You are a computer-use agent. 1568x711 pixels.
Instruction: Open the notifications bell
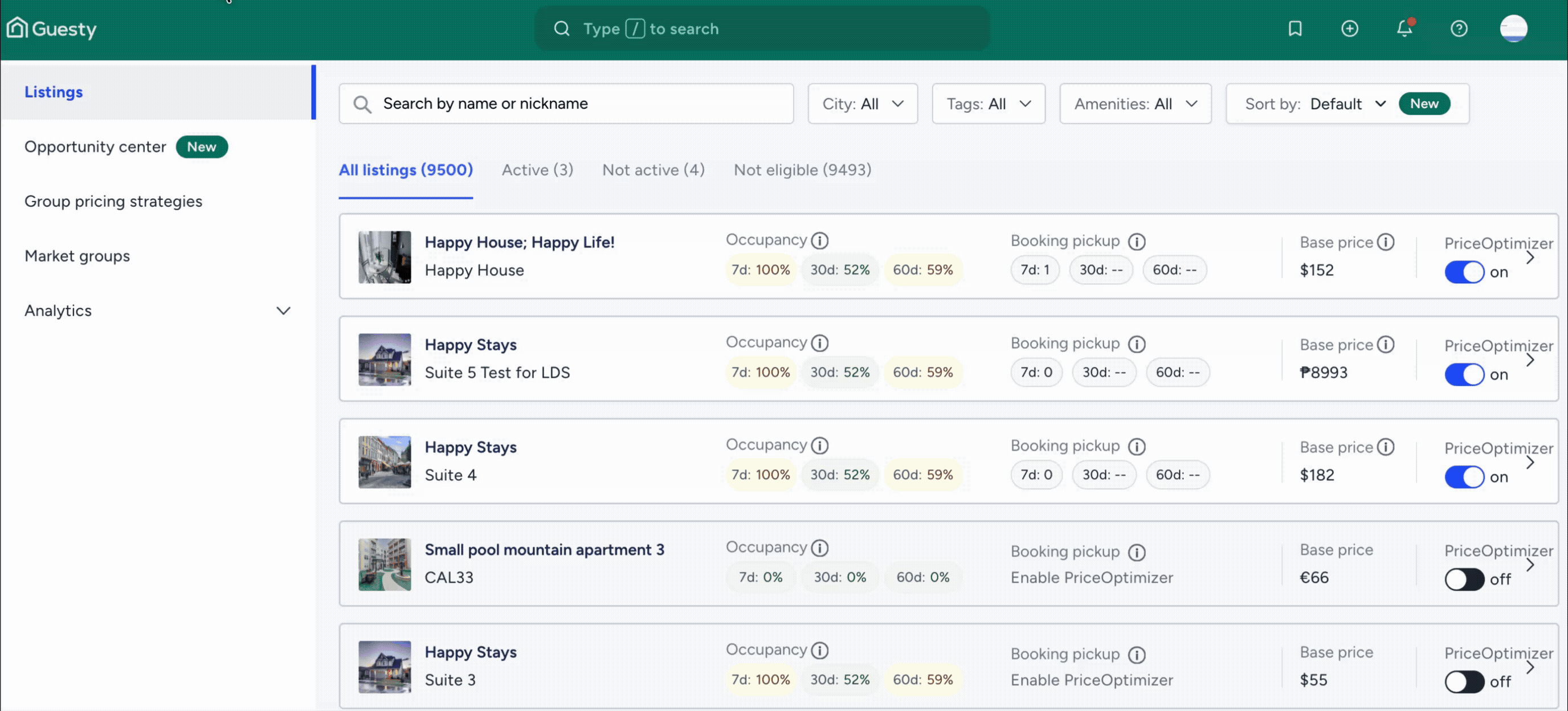pyautogui.click(x=1404, y=28)
